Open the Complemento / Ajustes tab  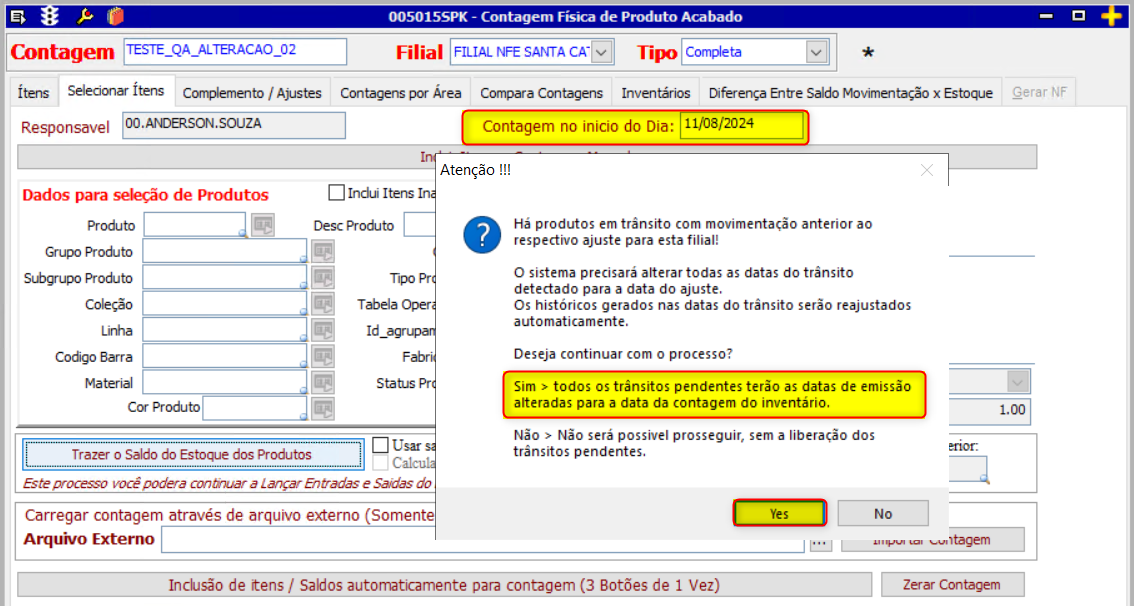252,93
